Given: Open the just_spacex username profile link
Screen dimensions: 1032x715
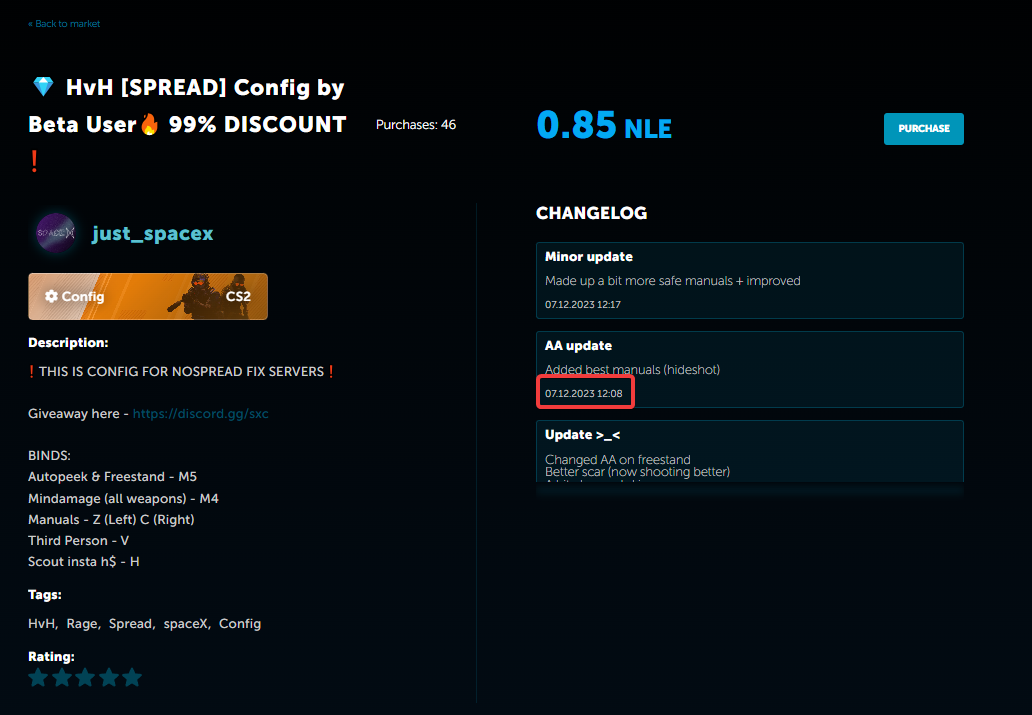Looking at the screenshot, I should point(152,234).
